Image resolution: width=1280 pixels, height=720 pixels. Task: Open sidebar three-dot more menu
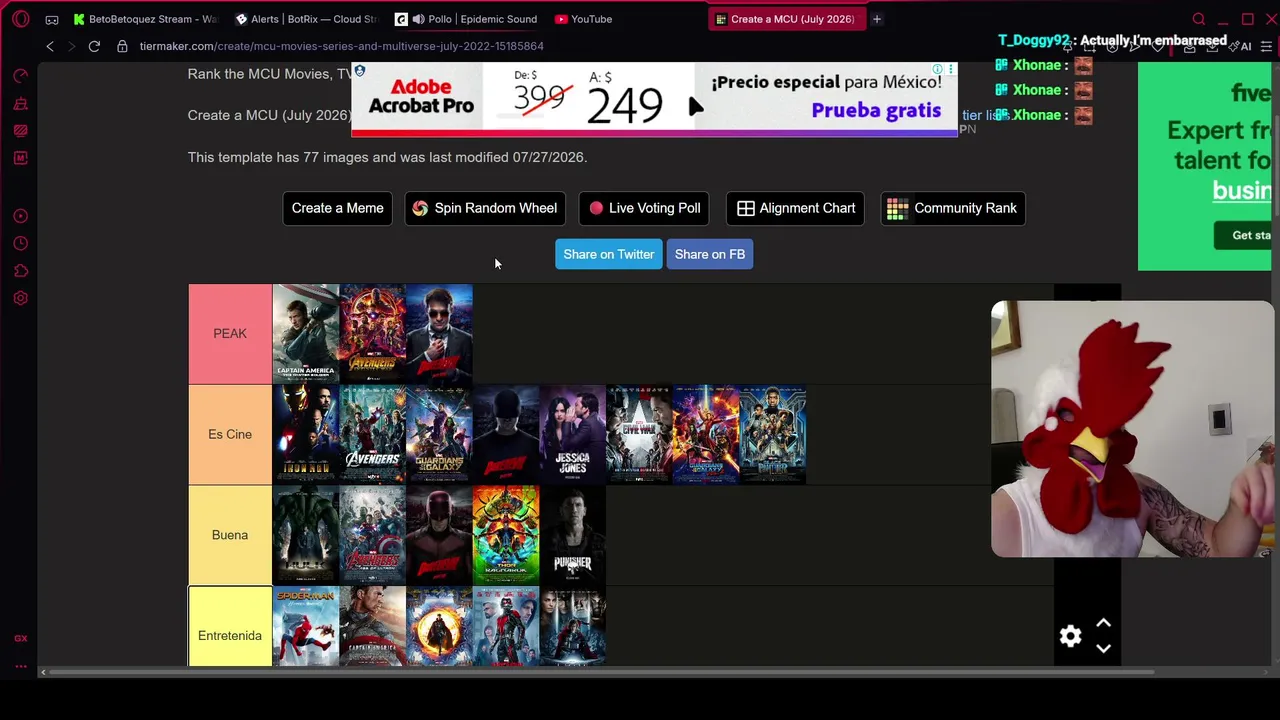pyautogui.click(x=21, y=666)
